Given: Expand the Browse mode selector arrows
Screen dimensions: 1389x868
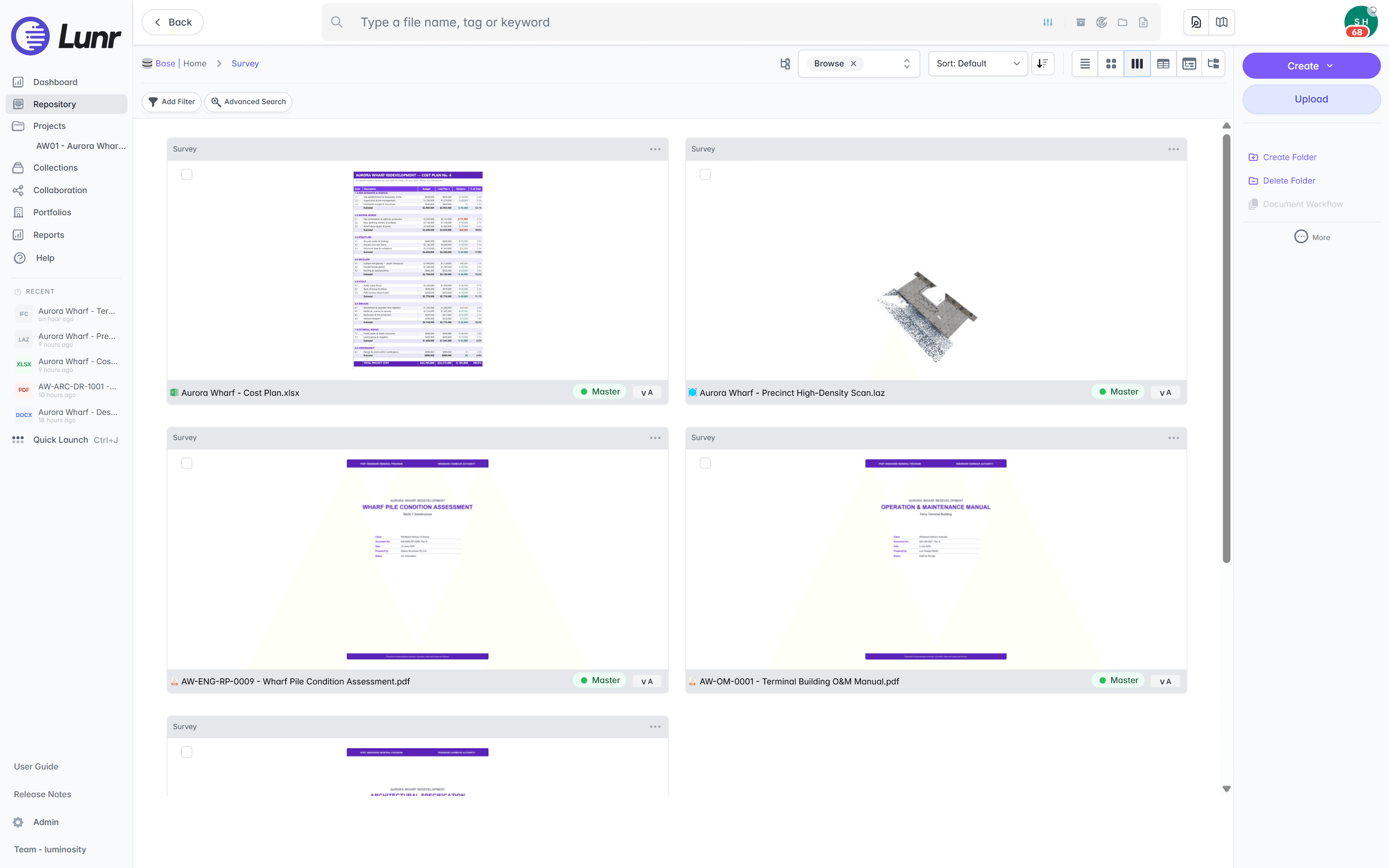Looking at the screenshot, I should click(907, 64).
